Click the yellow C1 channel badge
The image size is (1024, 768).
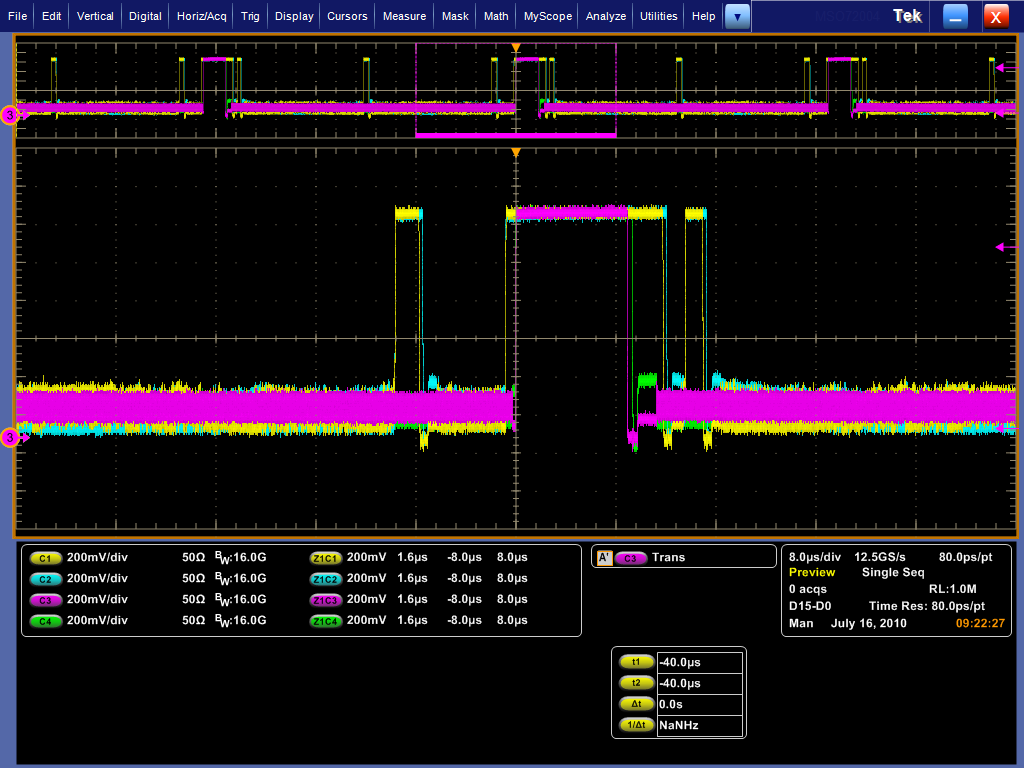pyautogui.click(x=46, y=557)
